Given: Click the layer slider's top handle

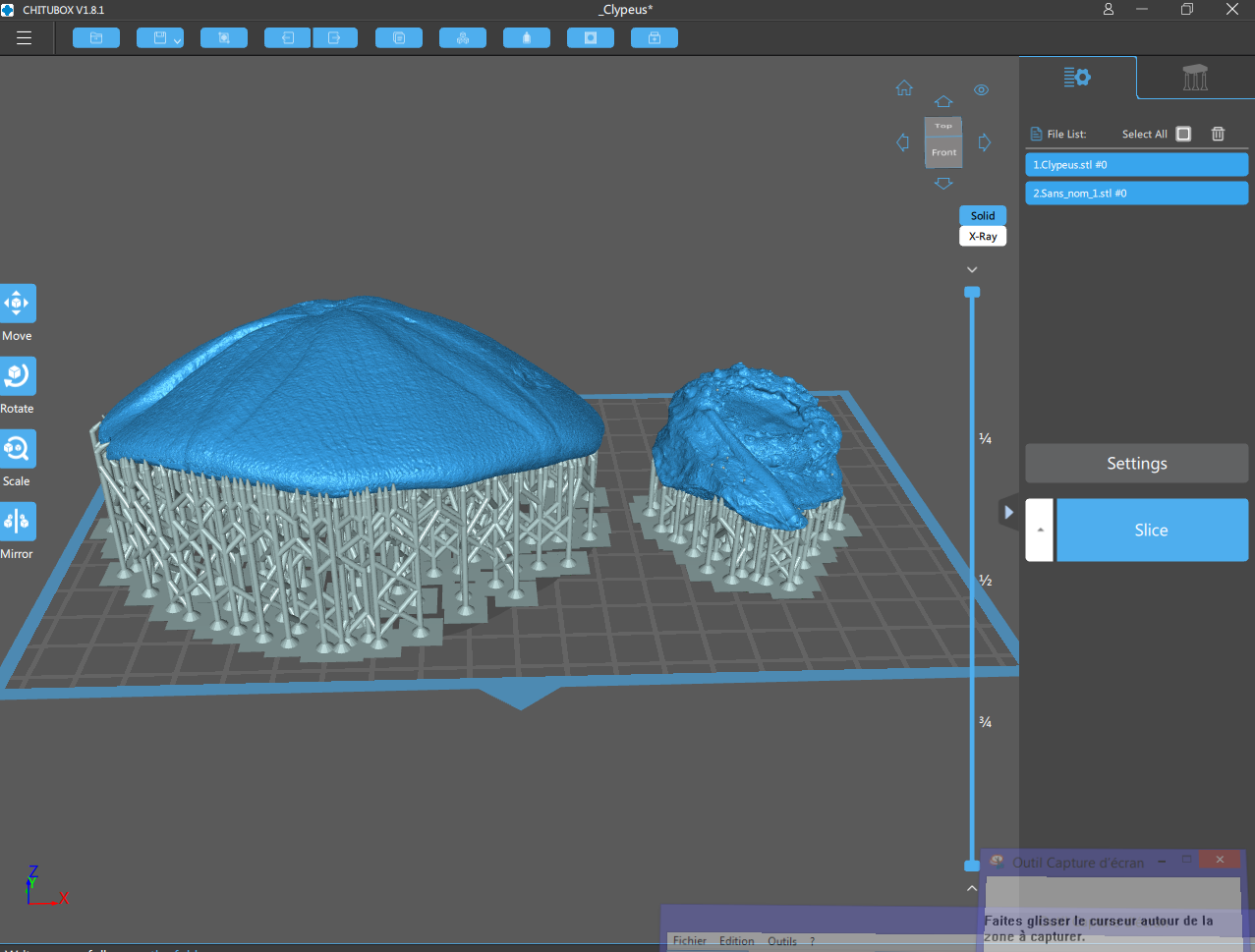Looking at the screenshot, I should [x=972, y=292].
